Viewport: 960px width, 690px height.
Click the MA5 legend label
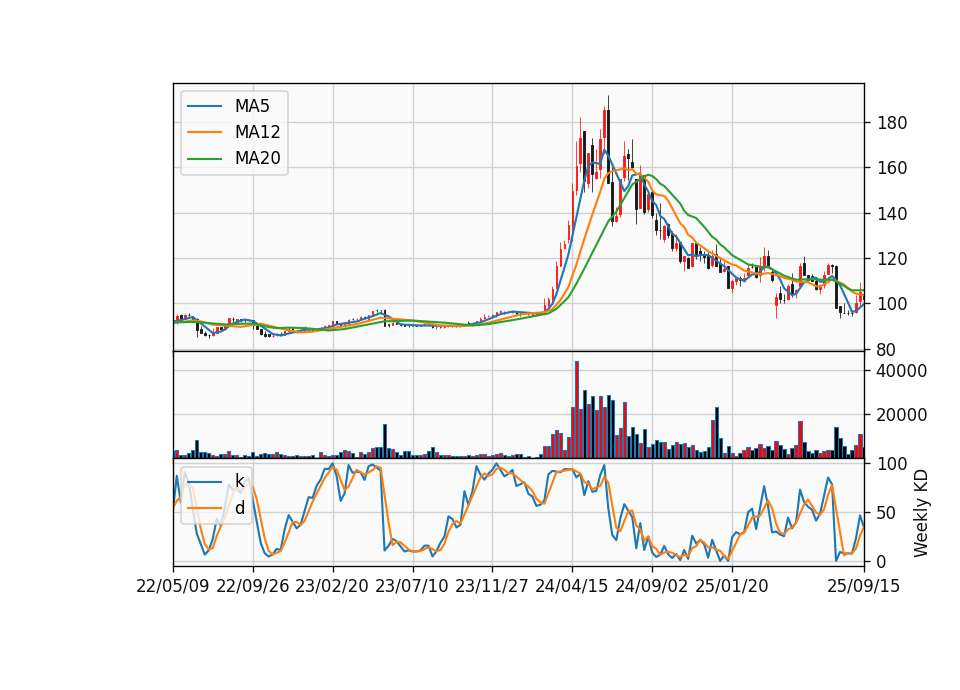[x=252, y=106]
